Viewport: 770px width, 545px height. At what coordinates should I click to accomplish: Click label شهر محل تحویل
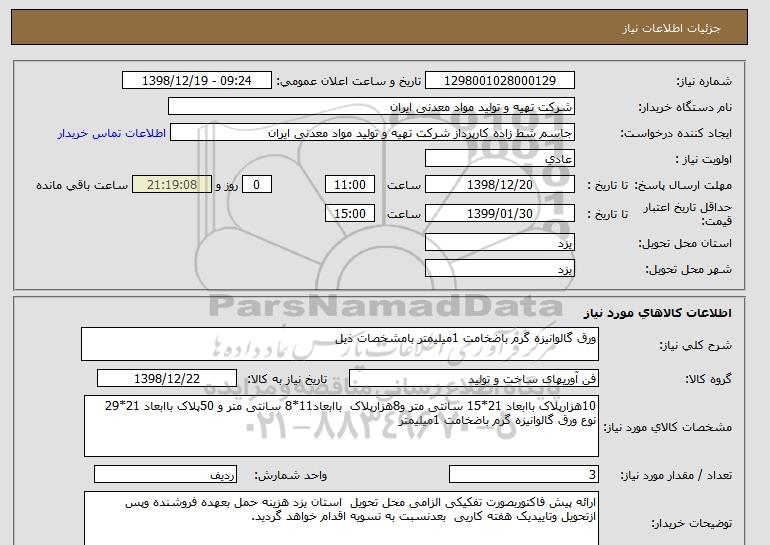coord(688,269)
